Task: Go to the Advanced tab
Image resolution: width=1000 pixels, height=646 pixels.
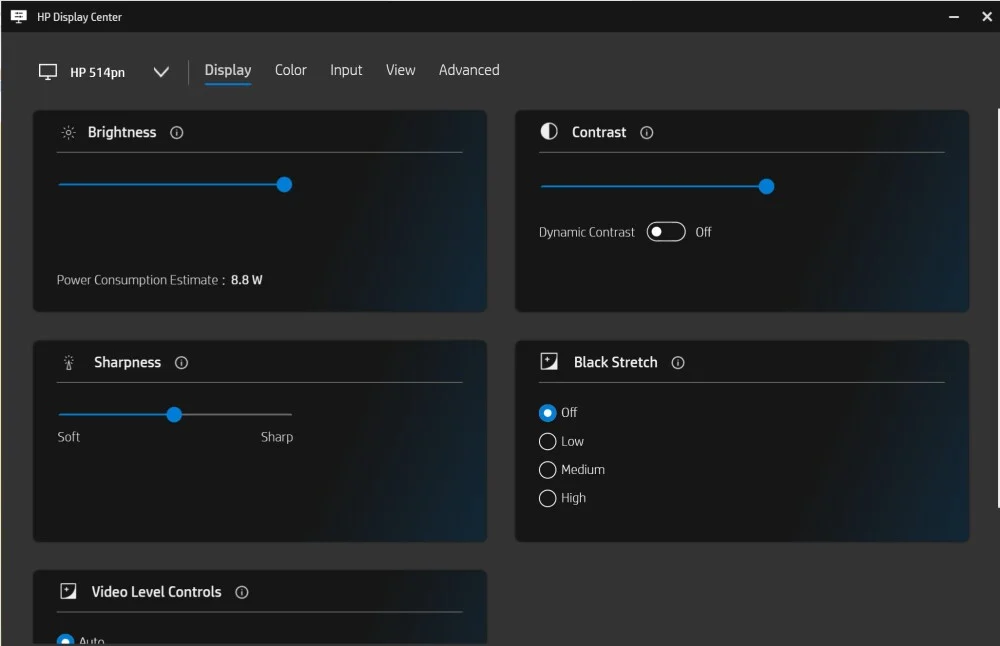Action: click(x=469, y=70)
